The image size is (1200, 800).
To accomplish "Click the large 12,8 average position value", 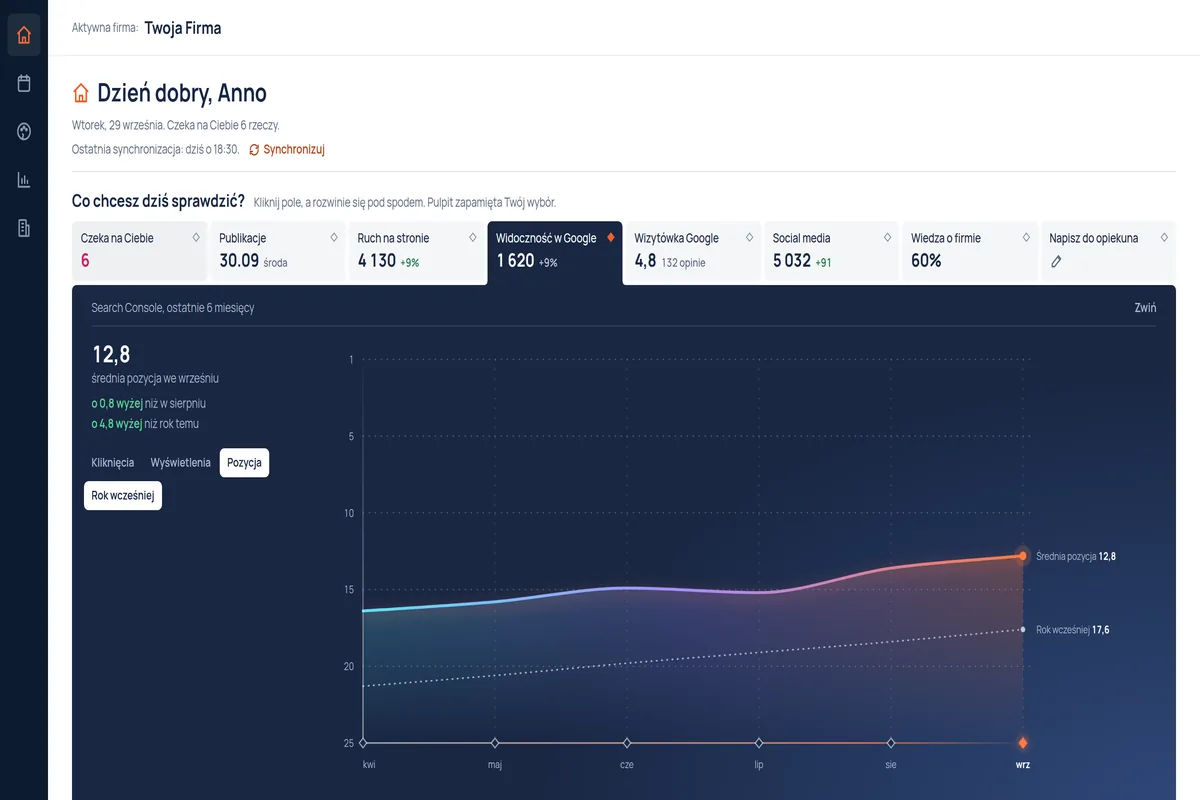I will click(111, 354).
